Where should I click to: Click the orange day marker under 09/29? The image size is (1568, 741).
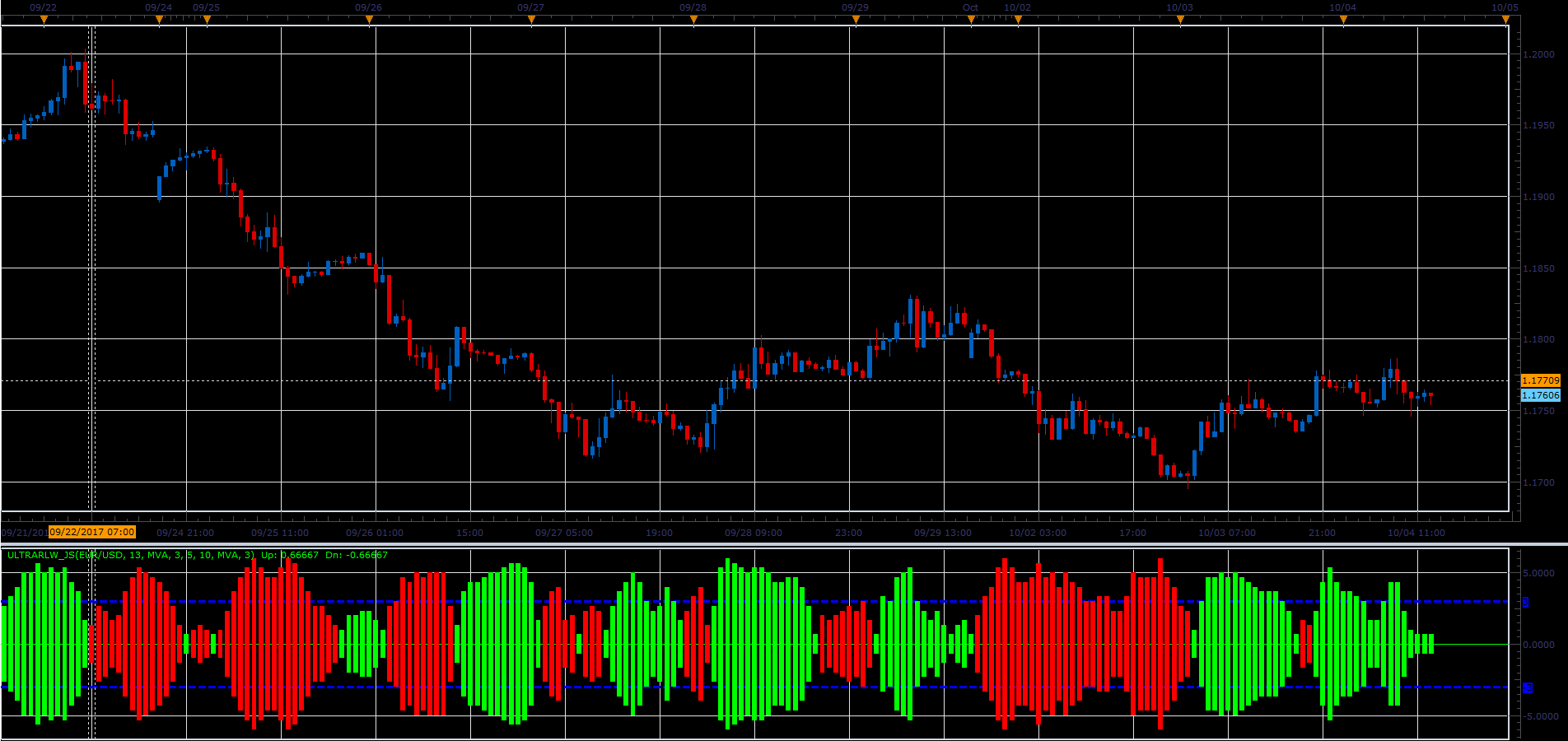click(856, 21)
